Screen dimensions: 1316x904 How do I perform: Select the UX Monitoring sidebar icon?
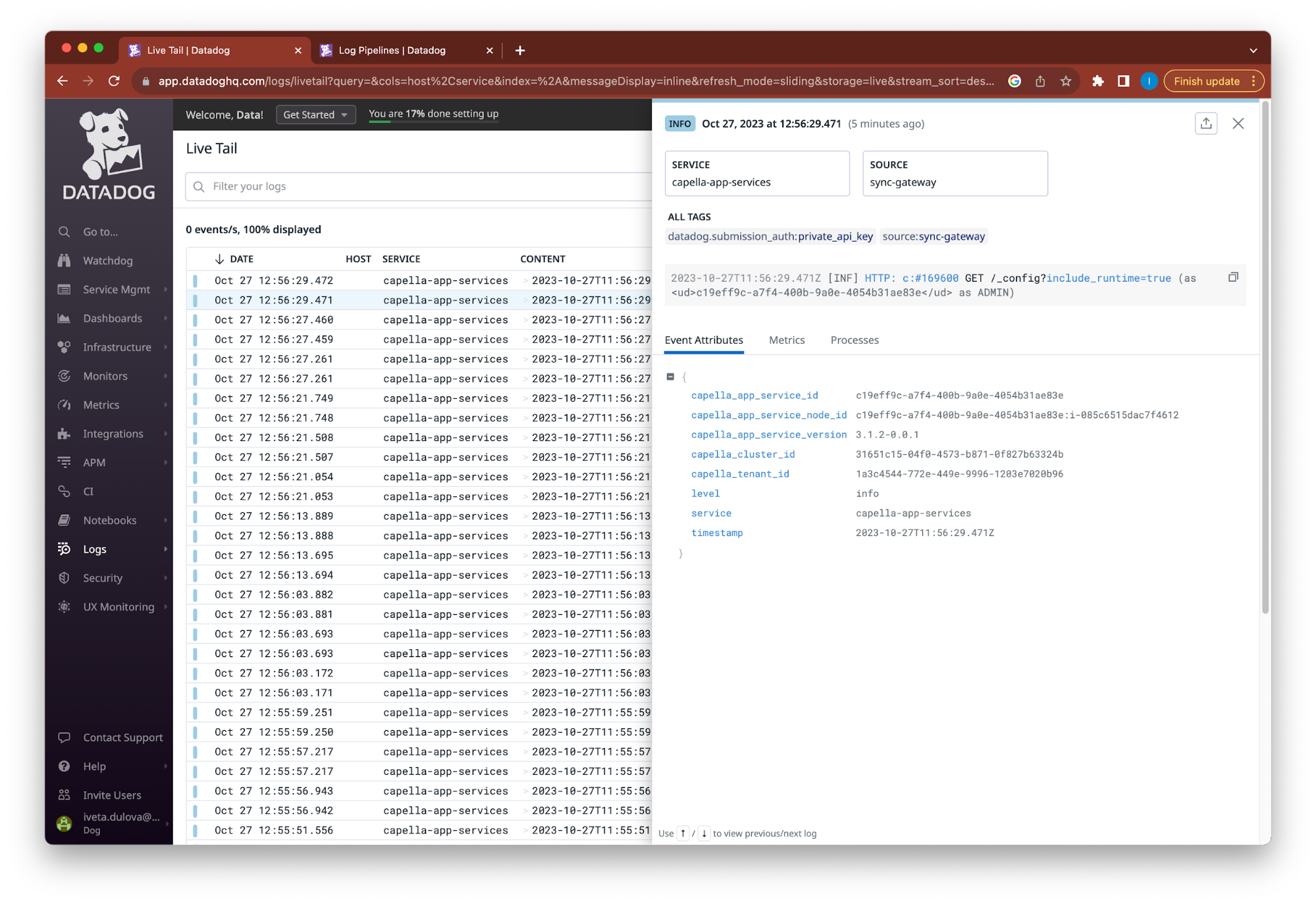pos(65,606)
